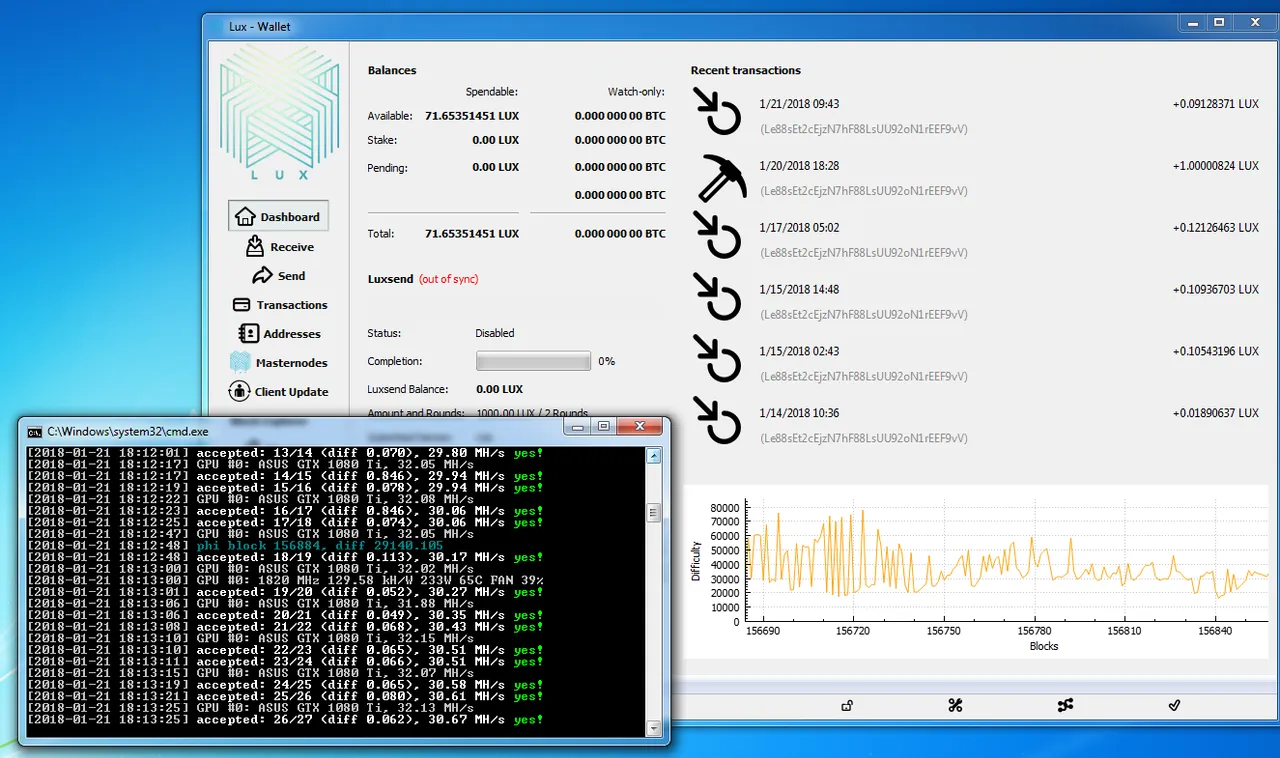Click the Available 71.65351451 LUX balance
The height and width of the screenshot is (758, 1280).
pyautogui.click(x=472, y=116)
